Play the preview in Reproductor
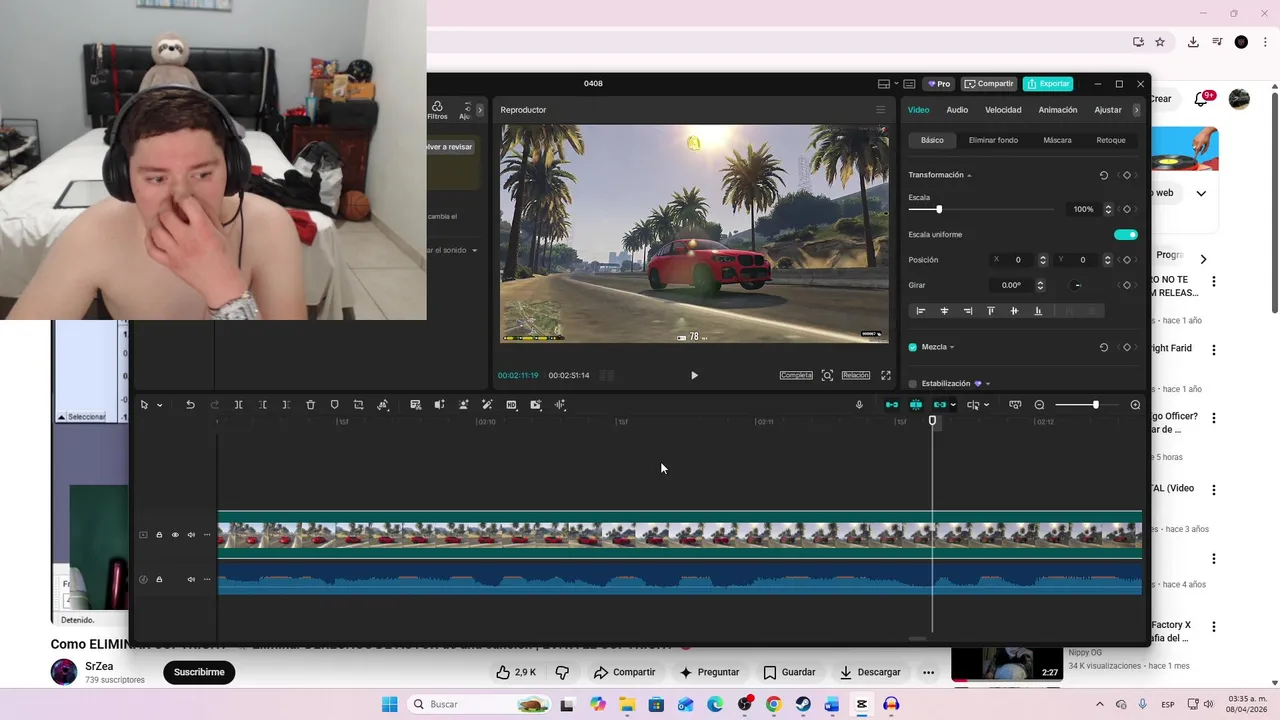The image size is (1280, 720). 694,375
